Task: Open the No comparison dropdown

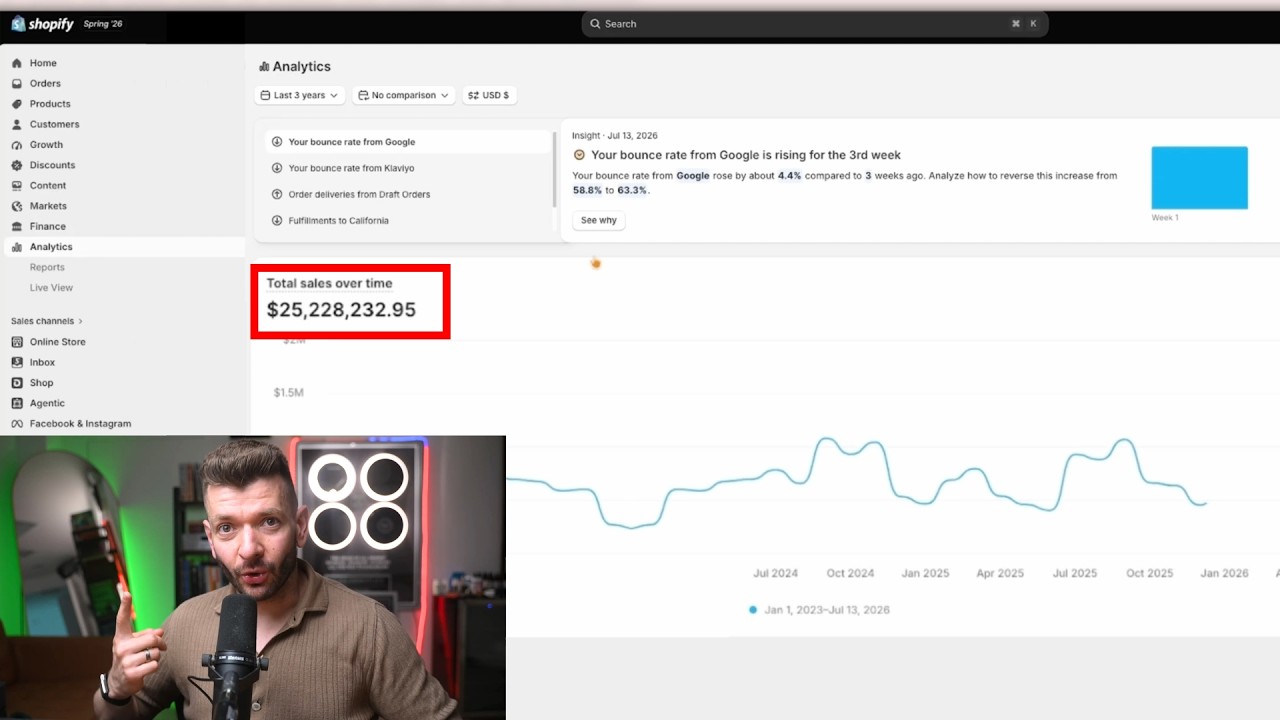Action: coord(403,95)
